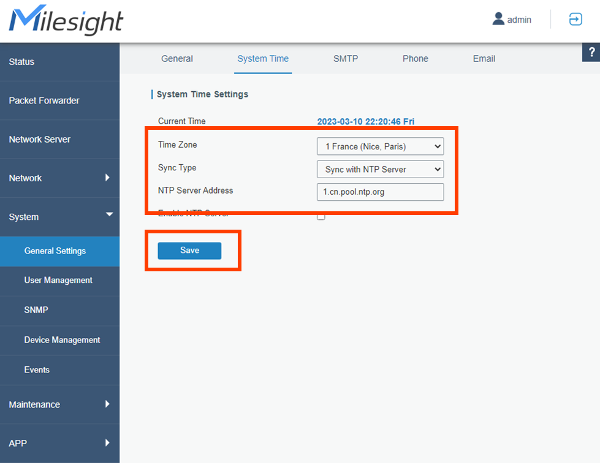600x463 pixels.
Task: Click the NTP Server Address field
Action: (379, 192)
